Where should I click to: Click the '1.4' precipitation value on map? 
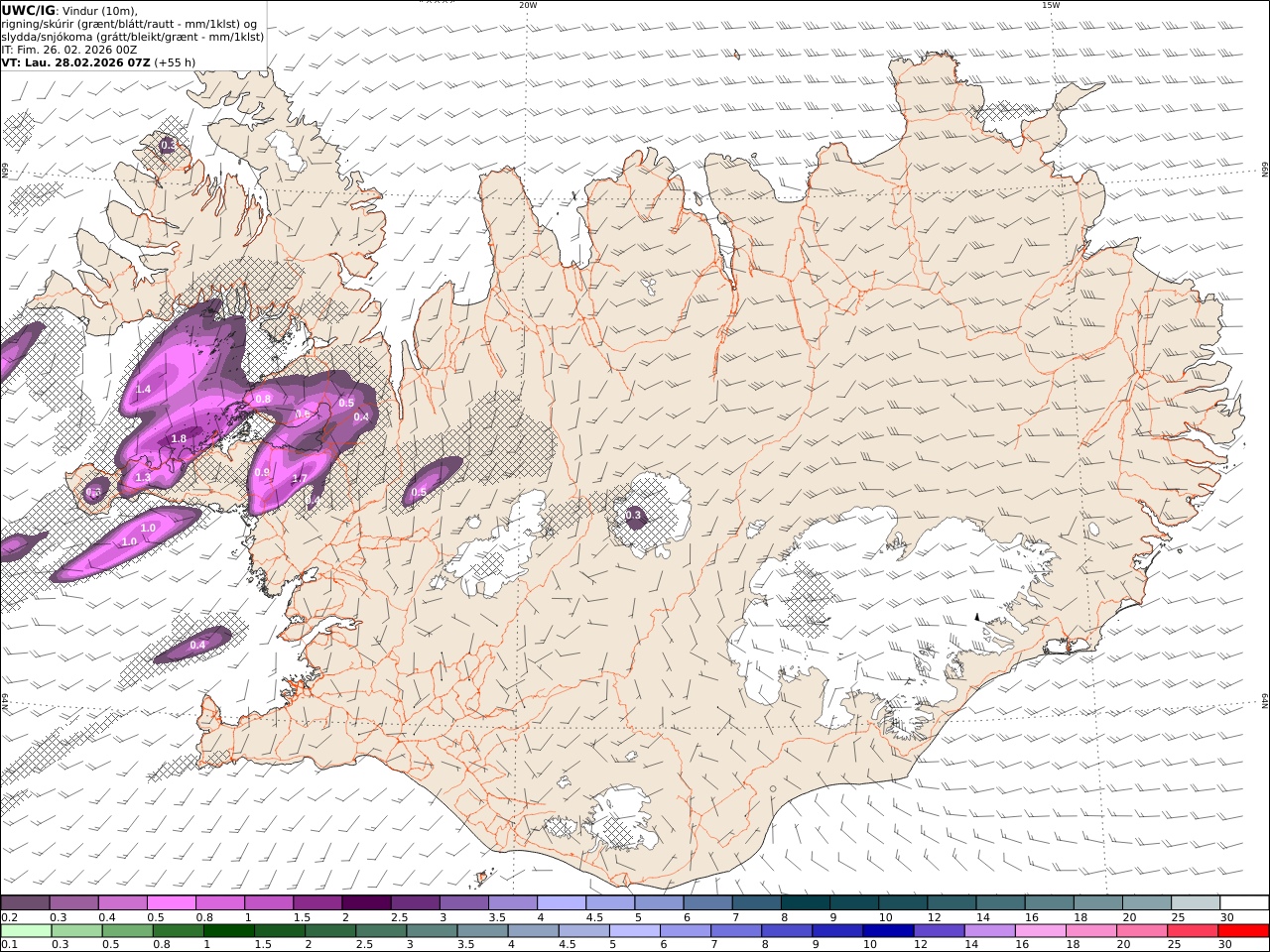coord(143,390)
